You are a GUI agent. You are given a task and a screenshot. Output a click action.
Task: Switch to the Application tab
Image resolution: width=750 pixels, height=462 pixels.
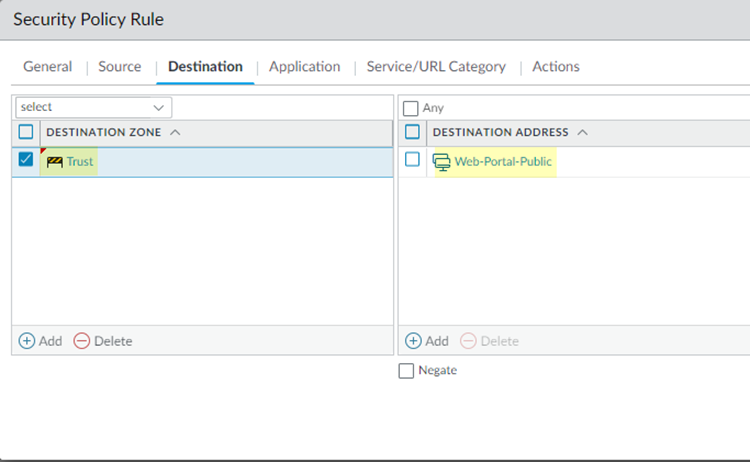tap(304, 67)
